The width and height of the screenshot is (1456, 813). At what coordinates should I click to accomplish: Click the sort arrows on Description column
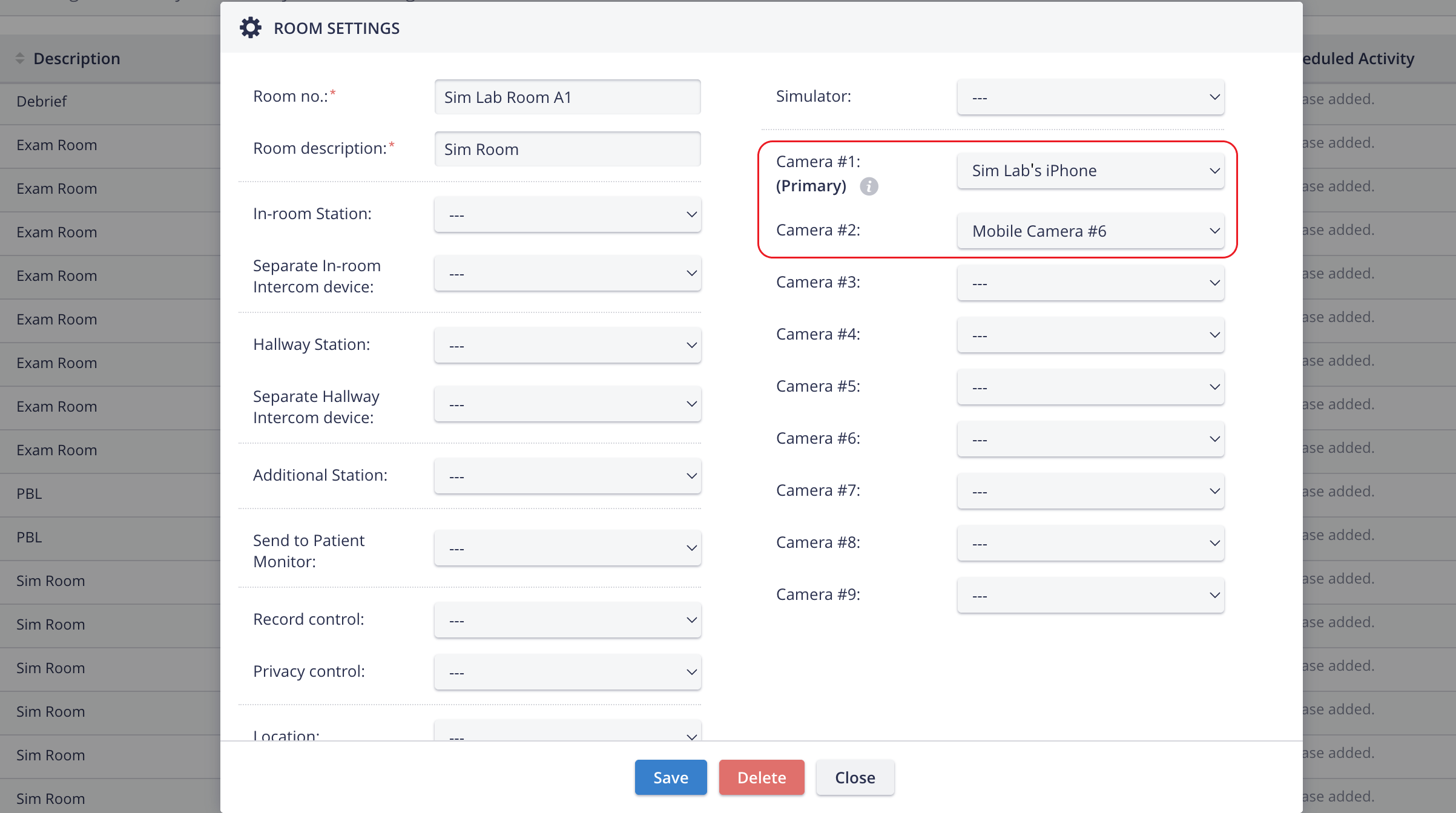20,58
